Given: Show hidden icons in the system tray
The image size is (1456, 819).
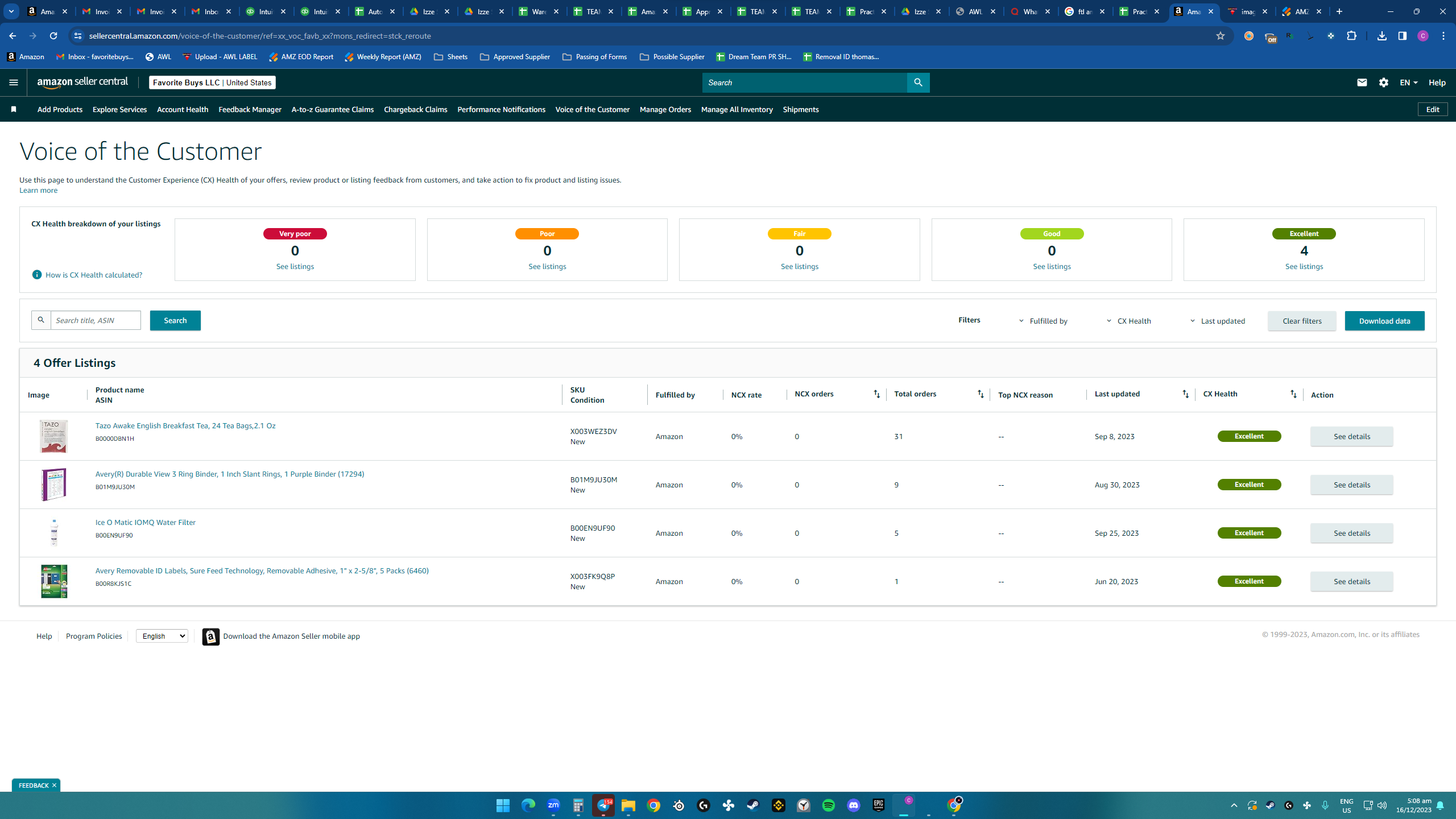Looking at the screenshot, I should 1234,805.
